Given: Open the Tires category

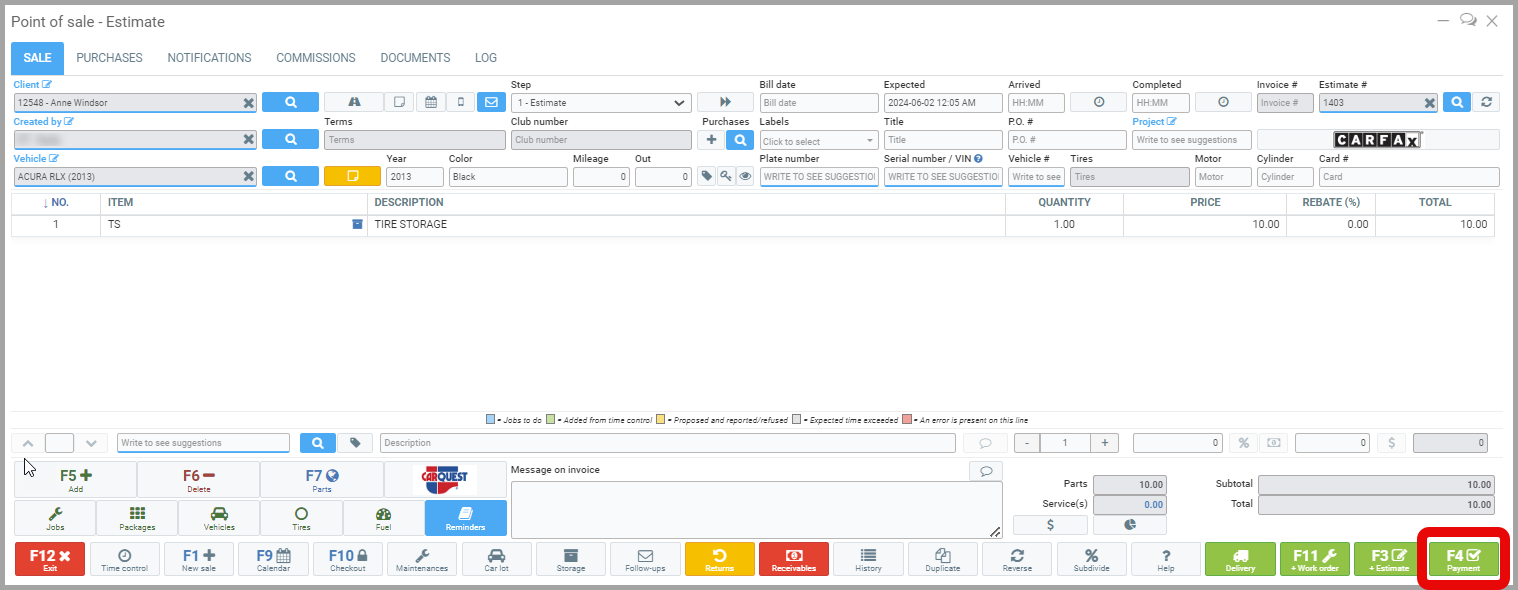Looking at the screenshot, I should pyautogui.click(x=301, y=518).
